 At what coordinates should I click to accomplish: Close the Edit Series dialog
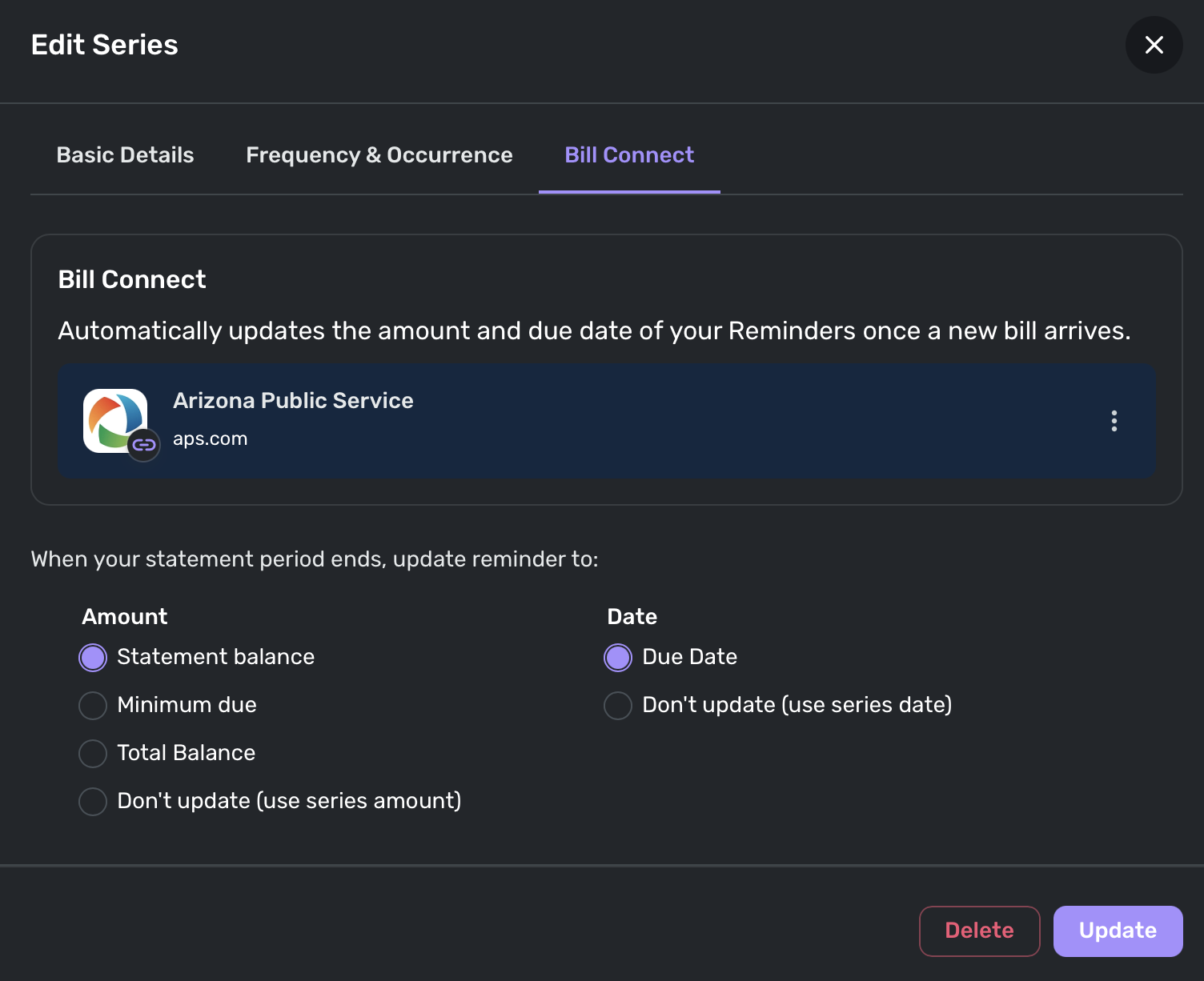(1154, 45)
